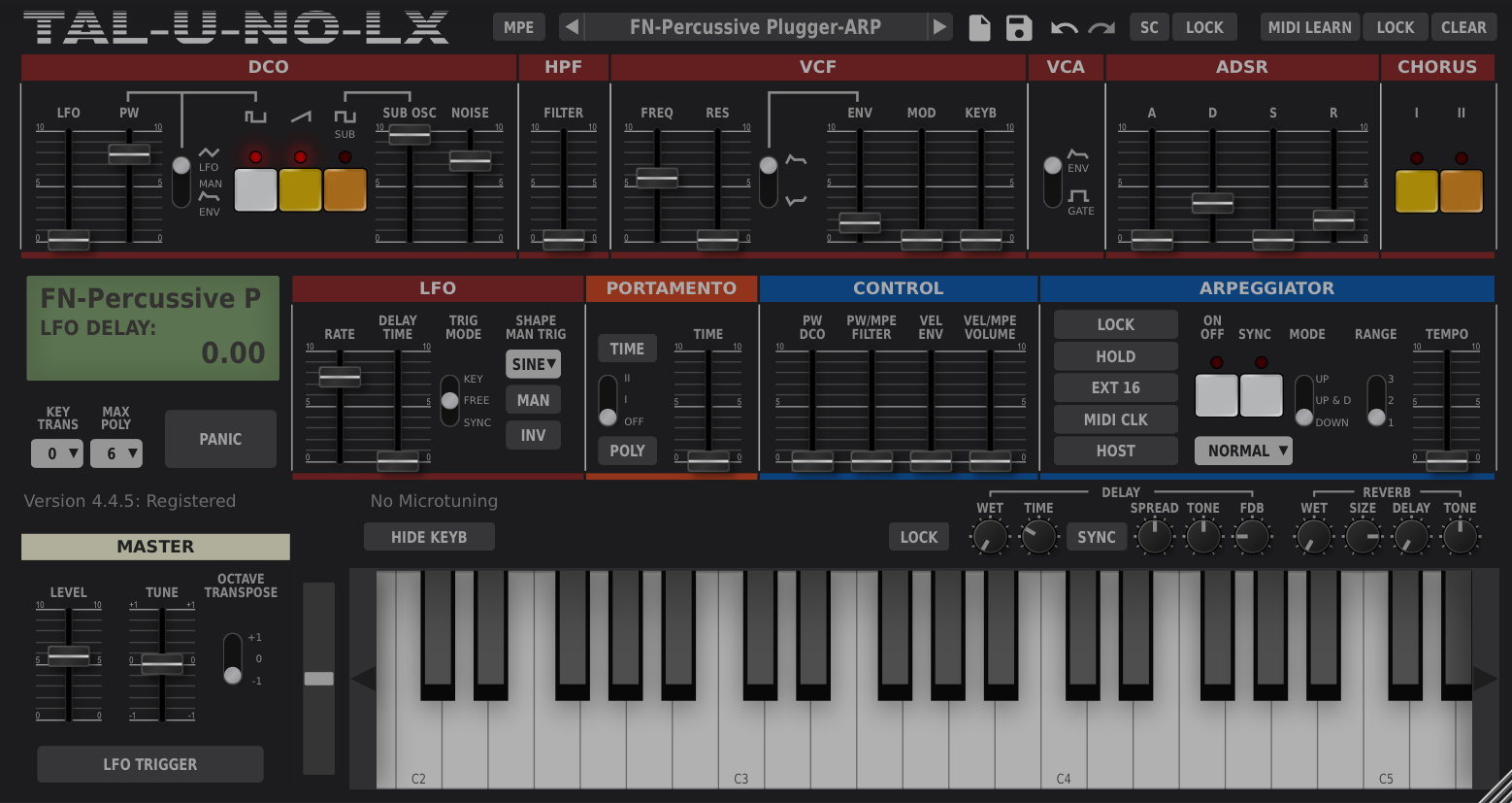Create a new preset with the file icon

(x=979, y=27)
